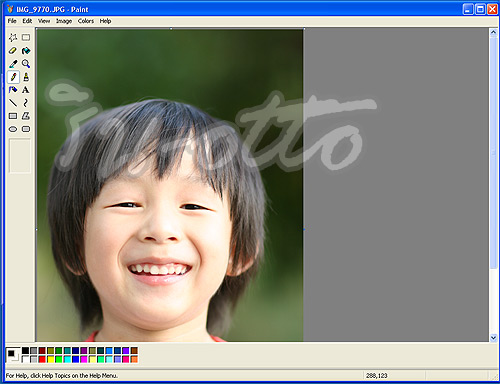Open the Image menu
Image resolution: width=500 pixels, height=384 pixels.
[x=64, y=21]
